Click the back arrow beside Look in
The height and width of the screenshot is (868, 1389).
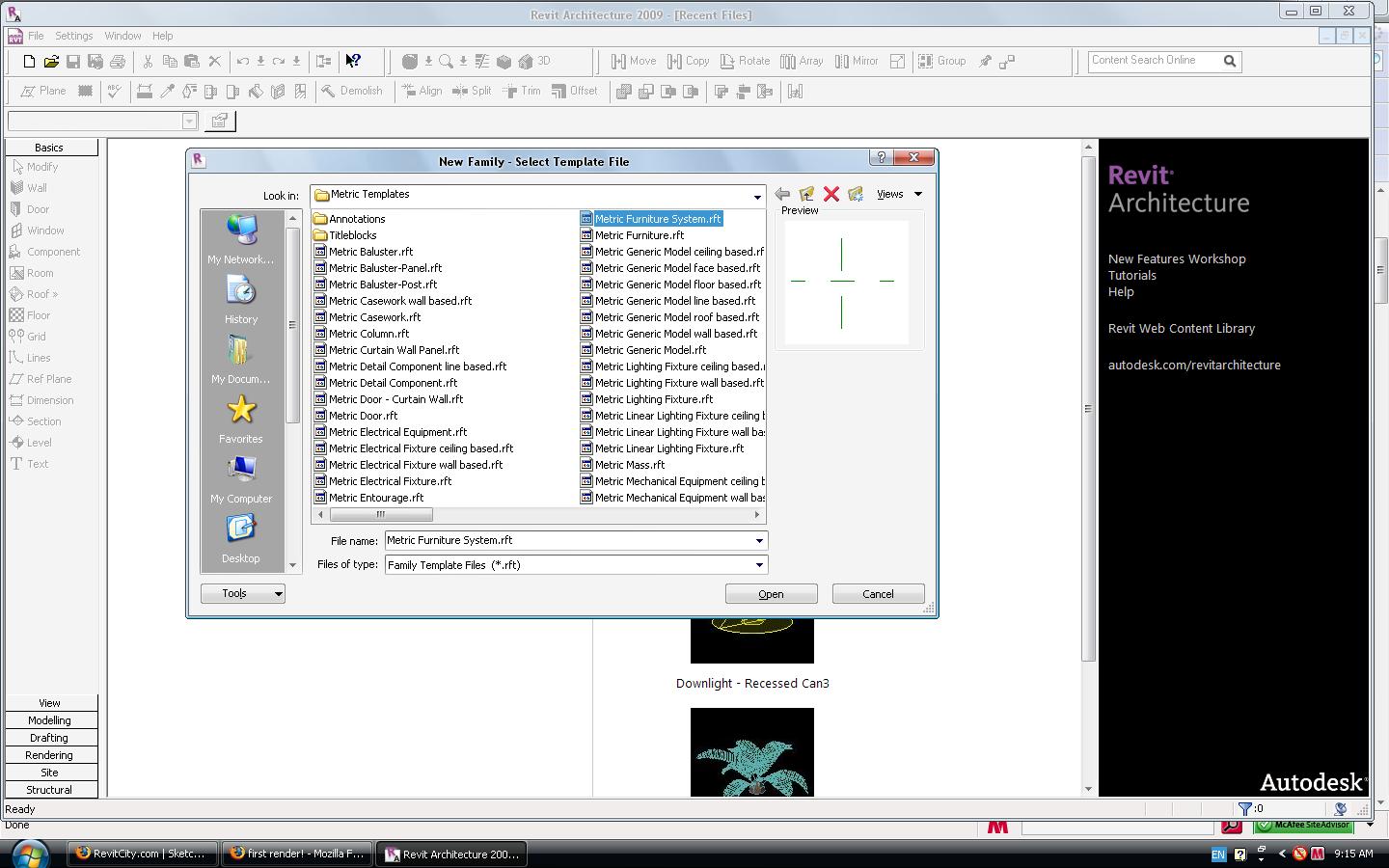[x=782, y=195]
